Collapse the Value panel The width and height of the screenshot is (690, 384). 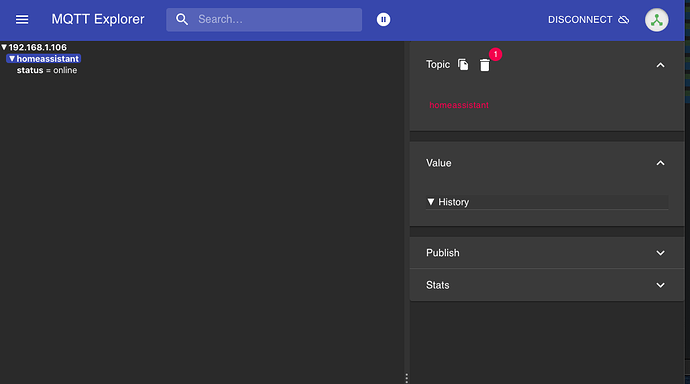(x=660, y=163)
